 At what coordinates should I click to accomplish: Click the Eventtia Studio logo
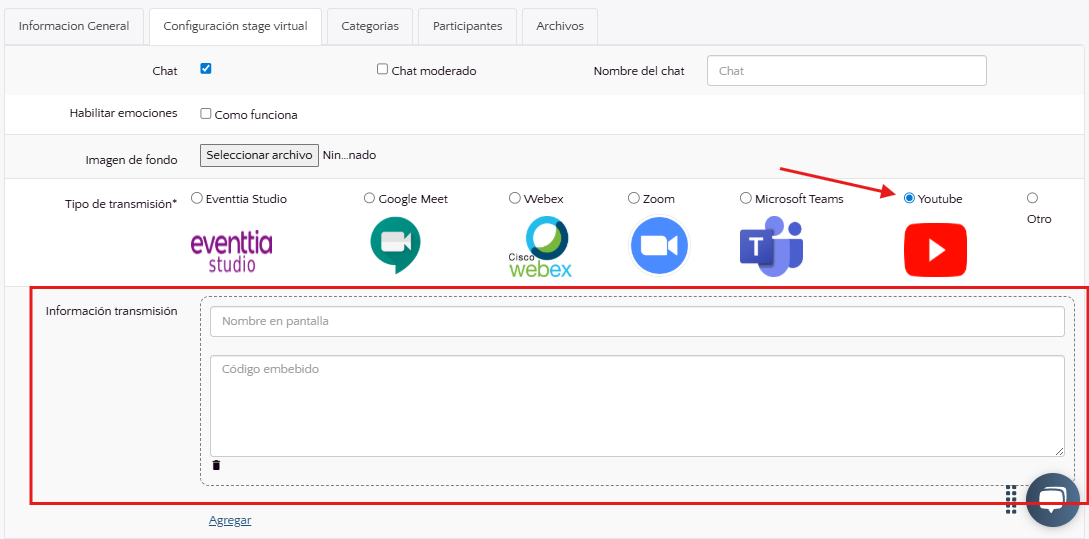pos(231,251)
